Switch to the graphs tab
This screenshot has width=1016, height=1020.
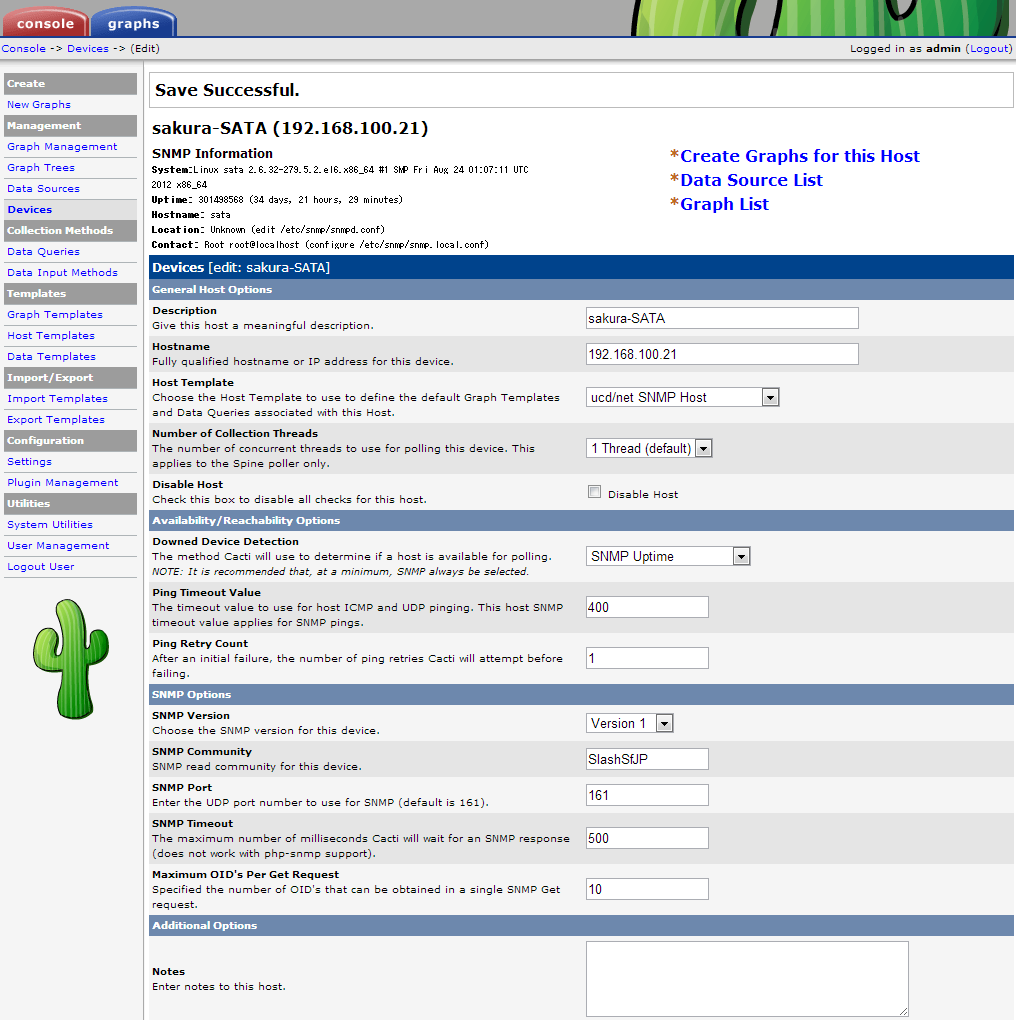pos(133,23)
